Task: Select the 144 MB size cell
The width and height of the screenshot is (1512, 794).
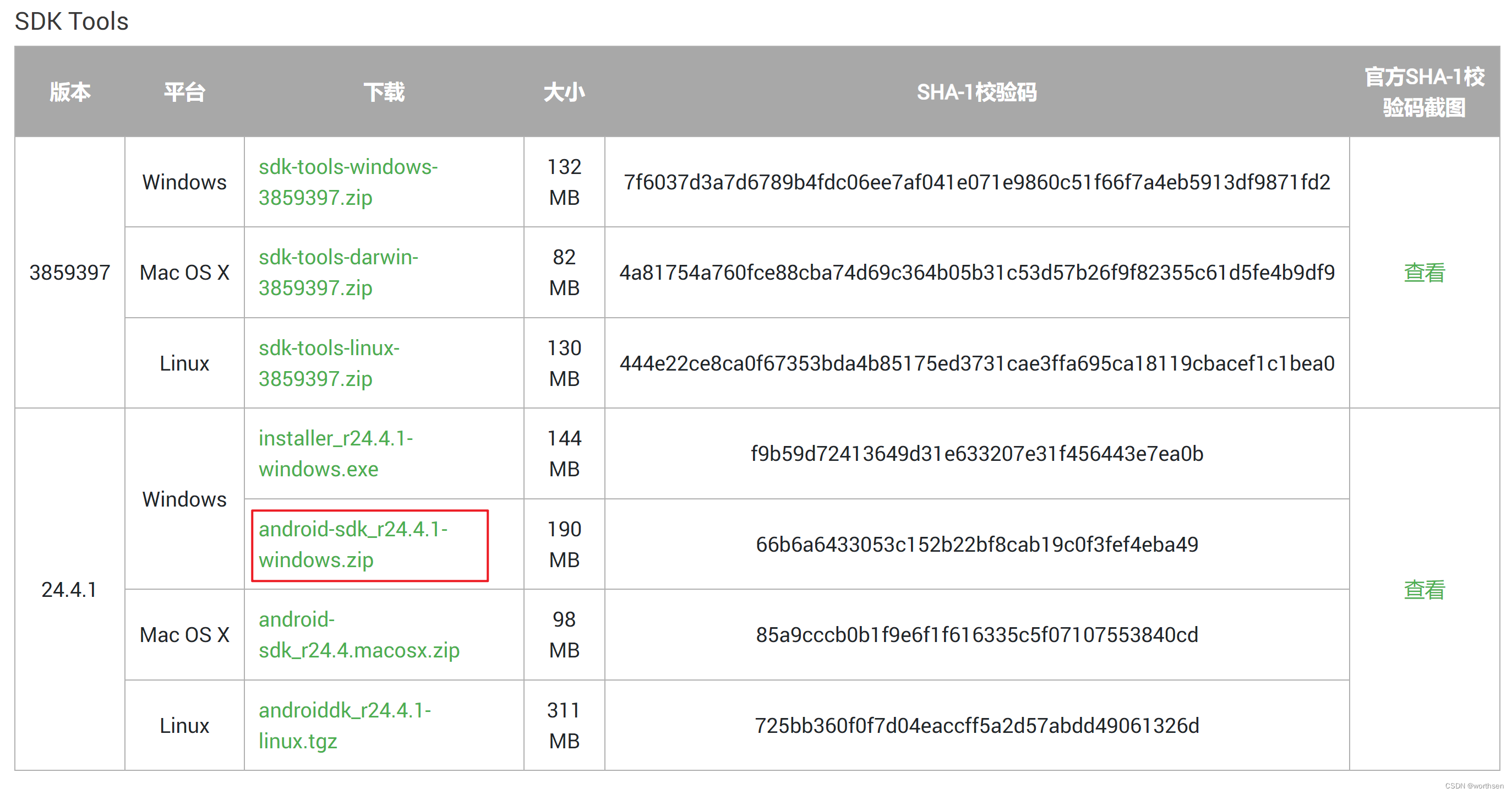Action: pos(564,453)
